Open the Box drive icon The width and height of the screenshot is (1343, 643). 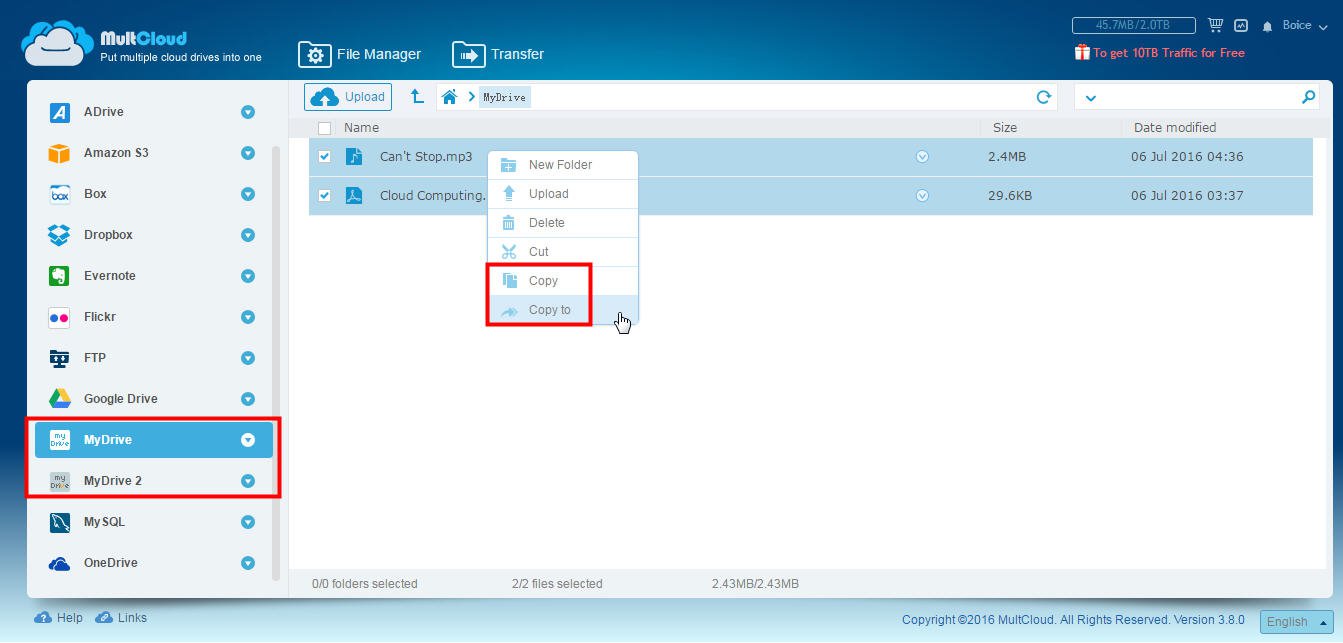click(60, 194)
